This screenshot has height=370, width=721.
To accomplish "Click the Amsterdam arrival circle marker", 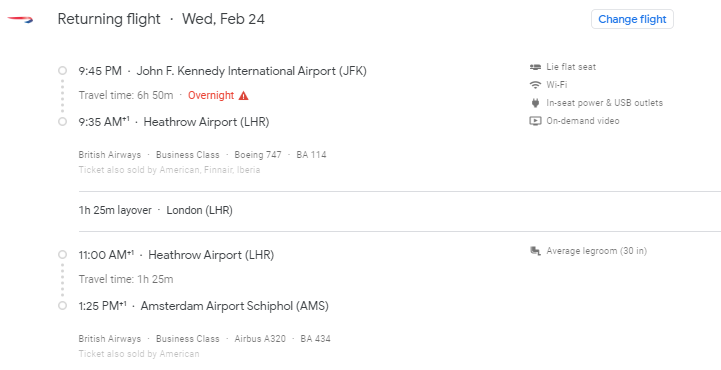I will tap(63, 306).
